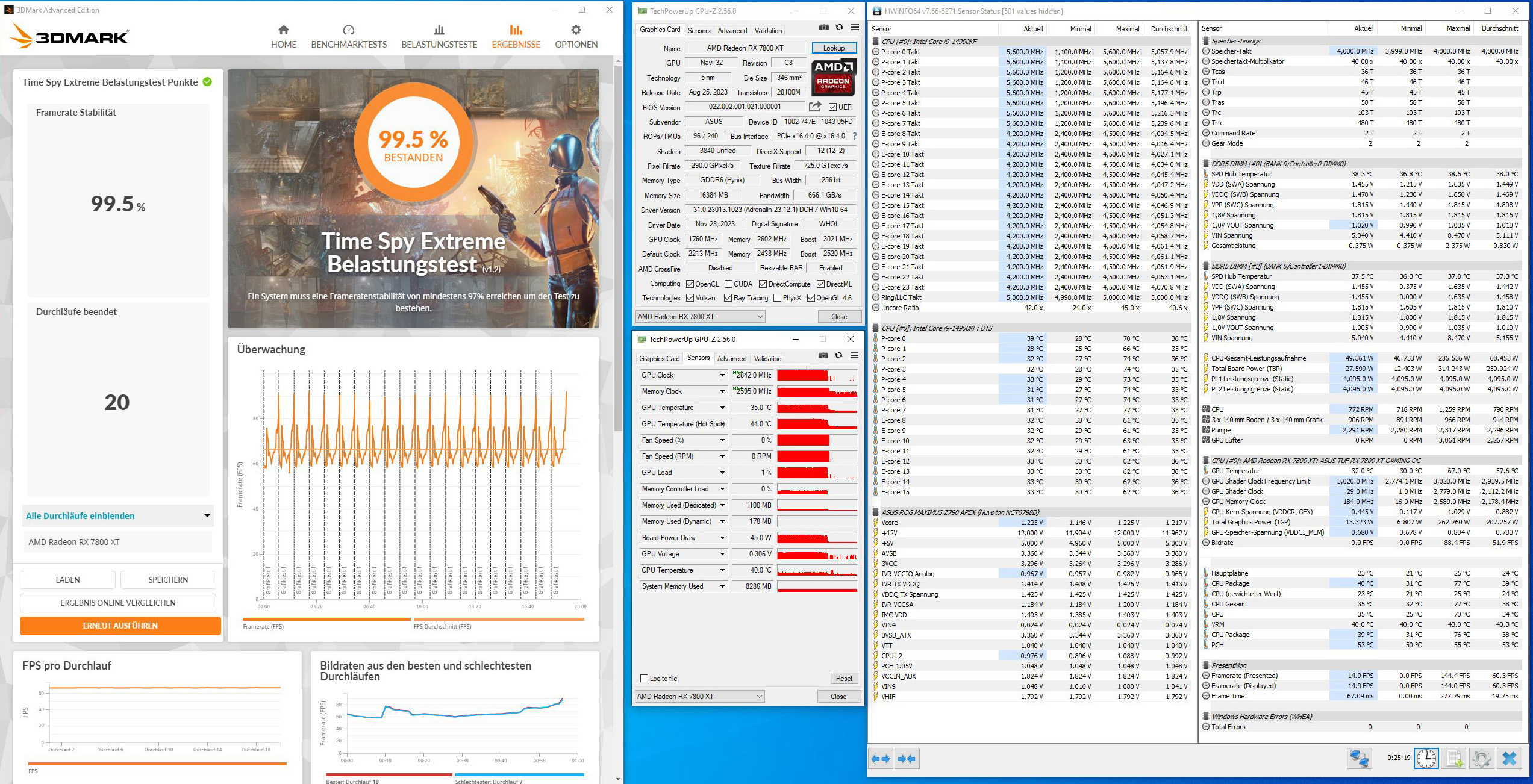Click the Lookup button in GPU-Z
Viewport: 1533px width, 784px height.
[x=834, y=48]
